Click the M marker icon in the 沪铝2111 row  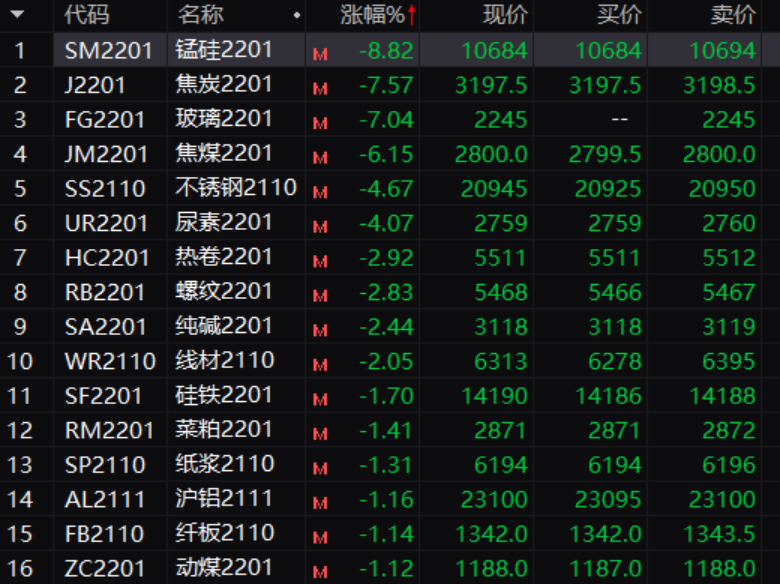click(x=320, y=503)
